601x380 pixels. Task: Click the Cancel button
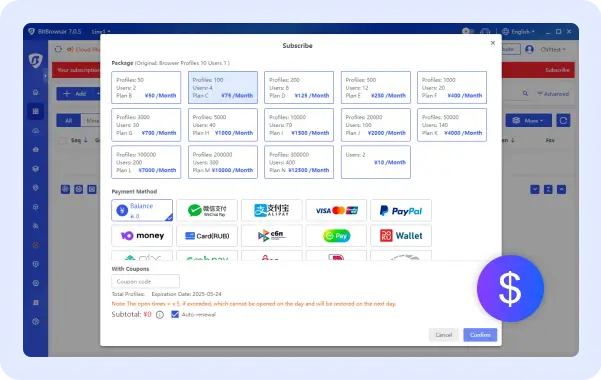443,335
